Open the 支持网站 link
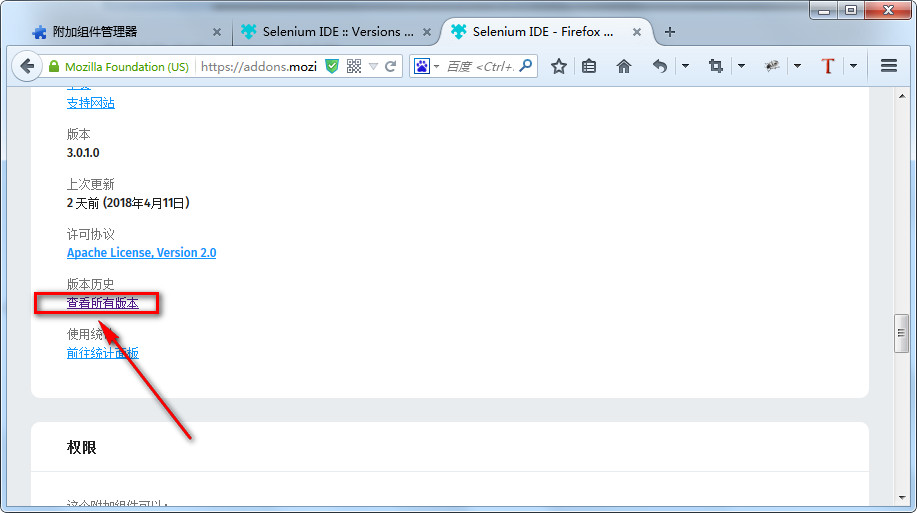Image resolution: width=917 pixels, height=513 pixels. pos(91,103)
